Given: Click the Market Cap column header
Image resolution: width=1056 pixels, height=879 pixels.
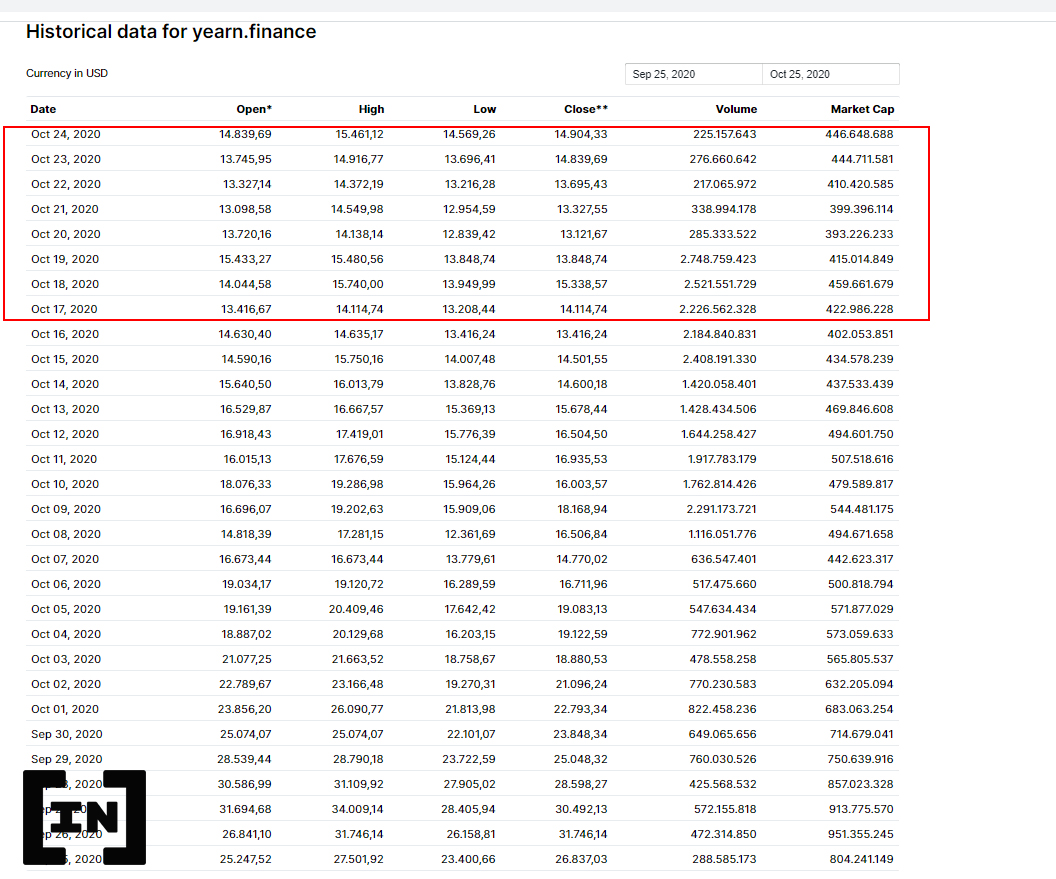Looking at the screenshot, I should click(862, 109).
